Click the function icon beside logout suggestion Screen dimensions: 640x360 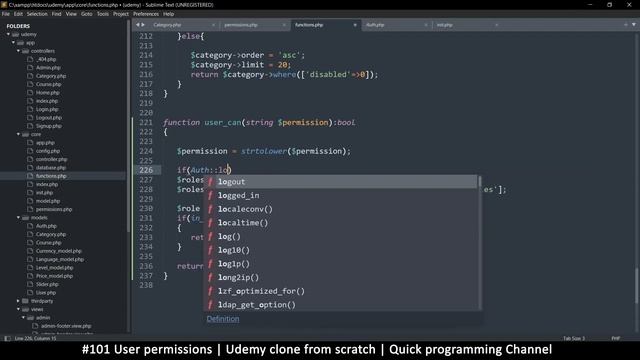click(x=210, y=182)
